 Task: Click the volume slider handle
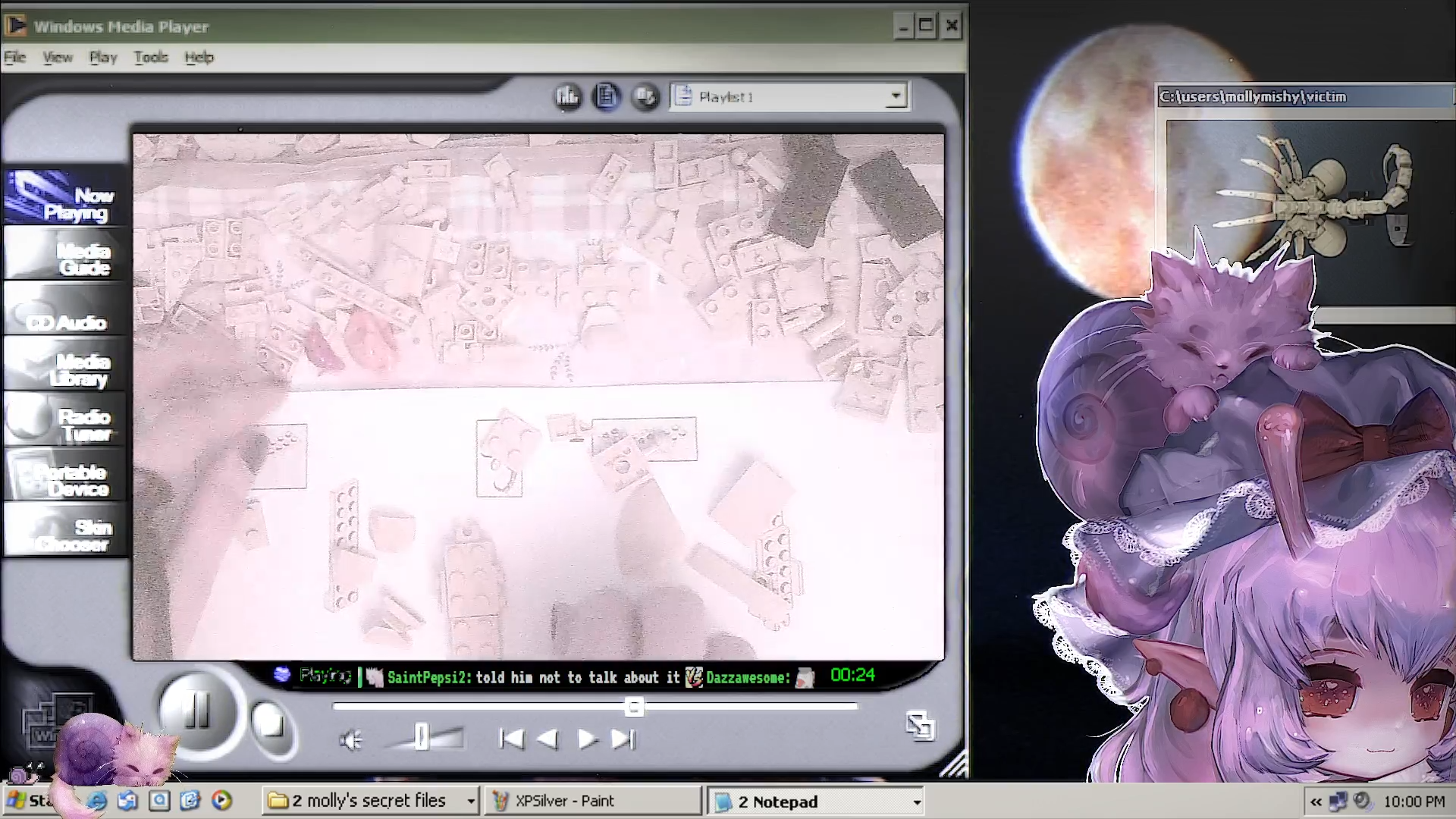(422, 737)
